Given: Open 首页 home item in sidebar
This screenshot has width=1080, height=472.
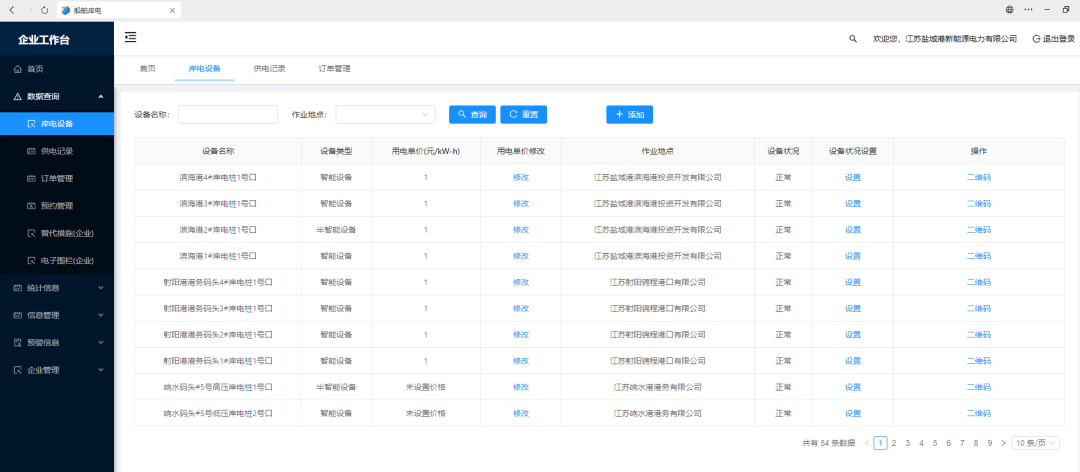Looking at the screenshot, I should pyautogui.click(x=35, y=69).
